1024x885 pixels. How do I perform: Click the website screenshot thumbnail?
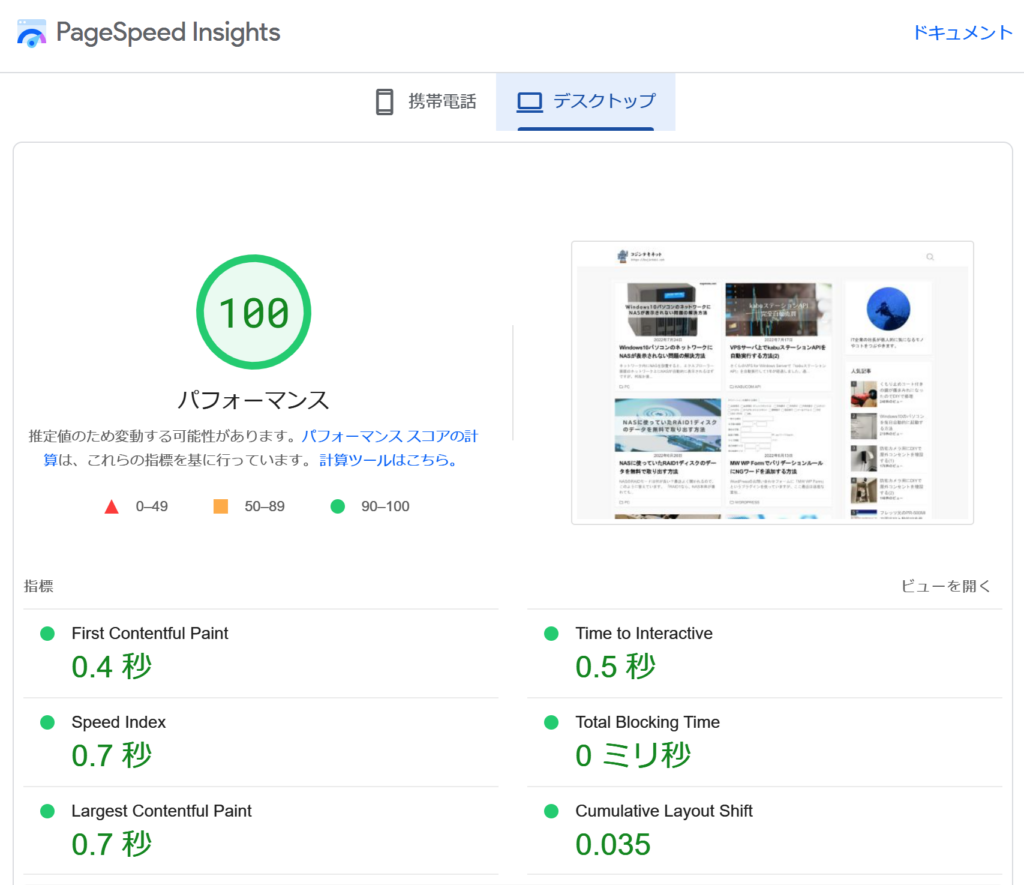point(773,383)
